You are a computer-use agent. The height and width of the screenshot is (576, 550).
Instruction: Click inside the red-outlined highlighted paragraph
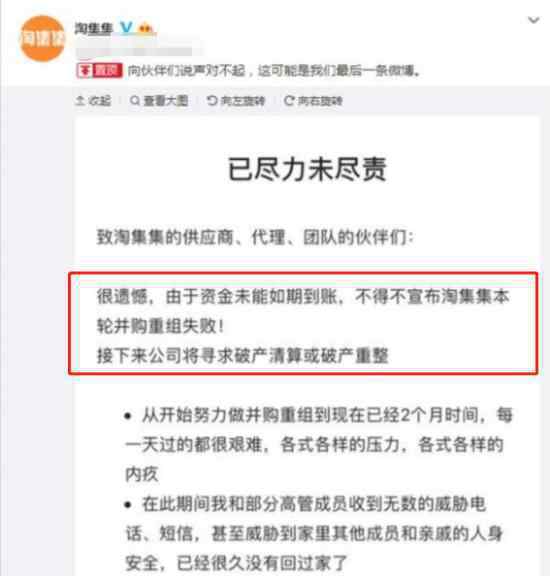click(303, 323)
